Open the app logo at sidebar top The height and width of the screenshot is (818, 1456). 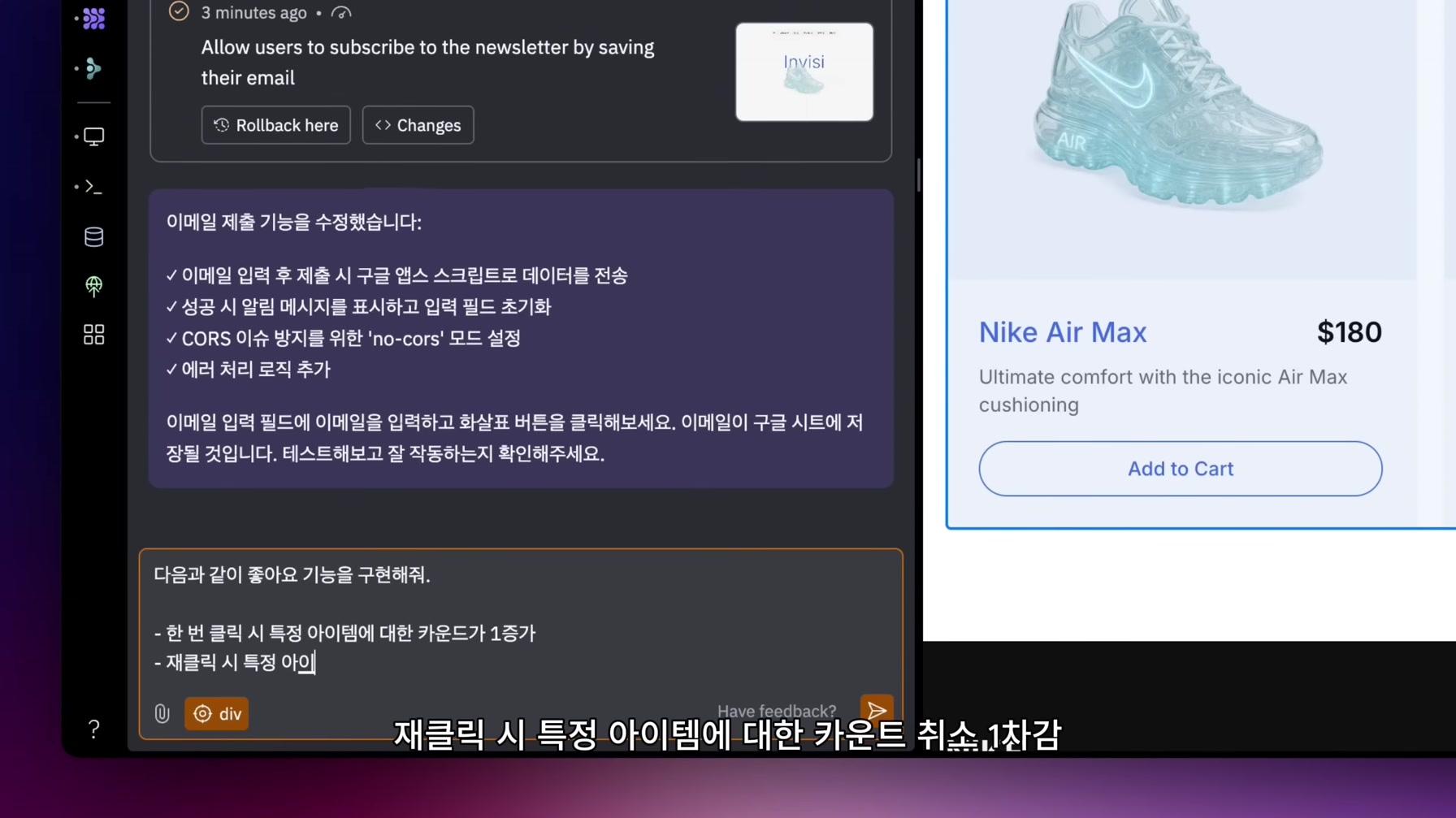tap(94, 18)
